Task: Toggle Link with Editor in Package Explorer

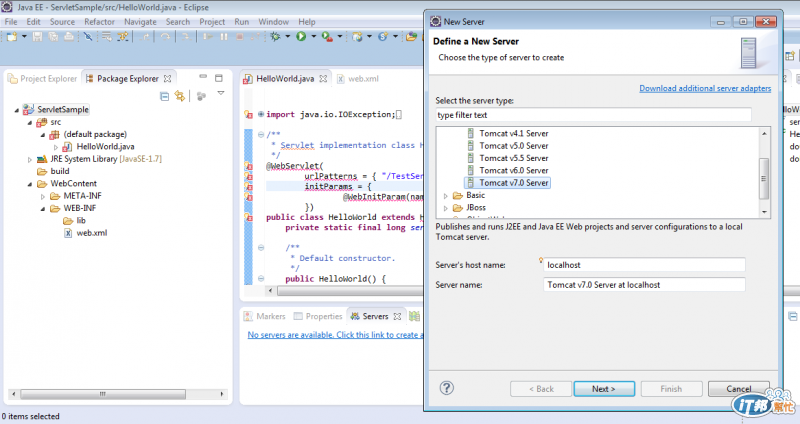Action: pyautogui.click(x=180, y=96)
